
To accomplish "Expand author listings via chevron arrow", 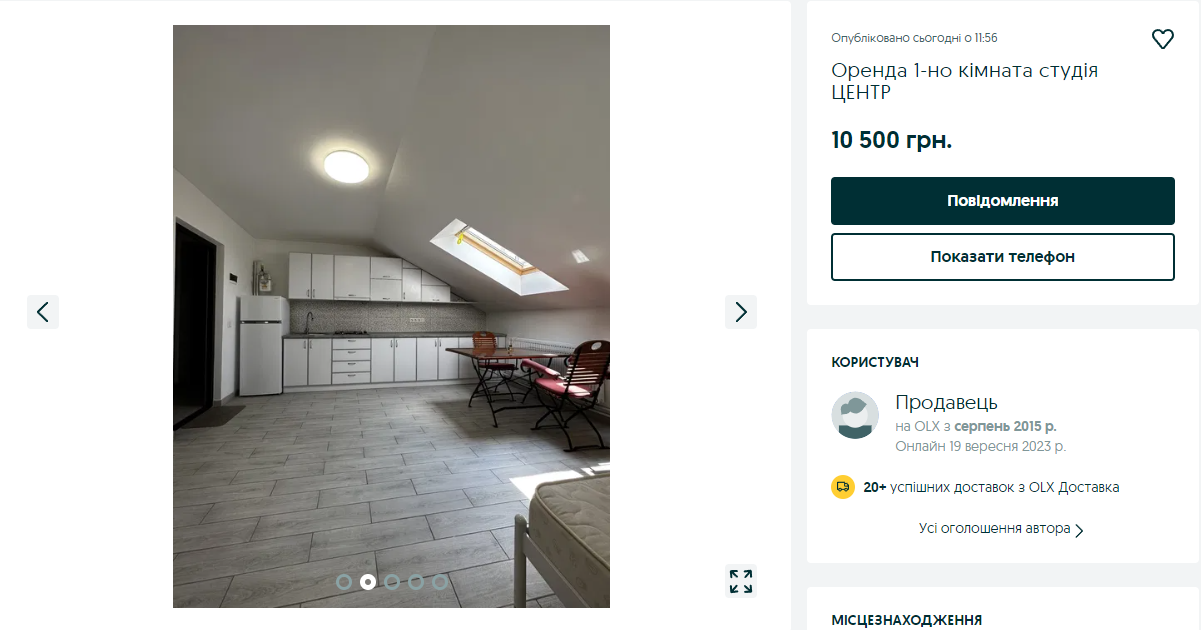I will (x=1079, y=530).
